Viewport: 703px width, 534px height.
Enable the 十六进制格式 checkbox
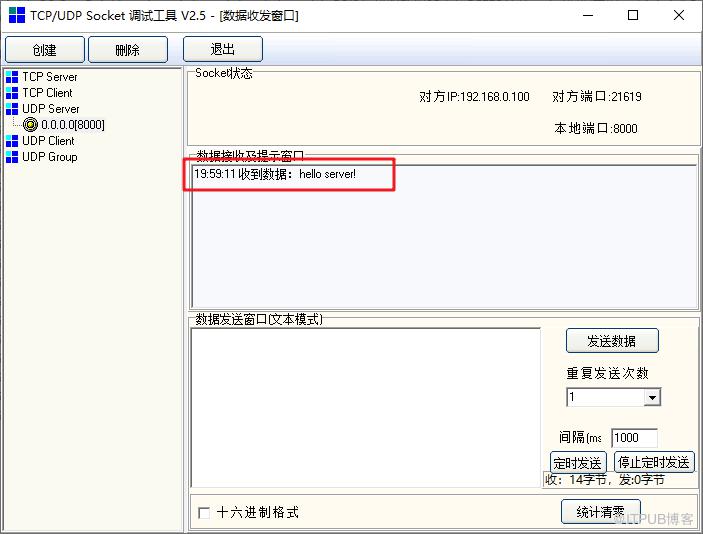point(204,512)
